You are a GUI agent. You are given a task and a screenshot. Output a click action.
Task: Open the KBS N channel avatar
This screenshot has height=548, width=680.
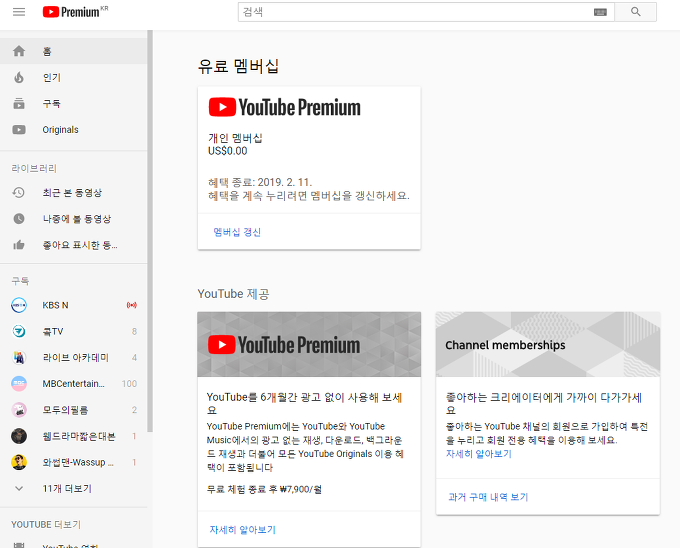tap(19, 305)
